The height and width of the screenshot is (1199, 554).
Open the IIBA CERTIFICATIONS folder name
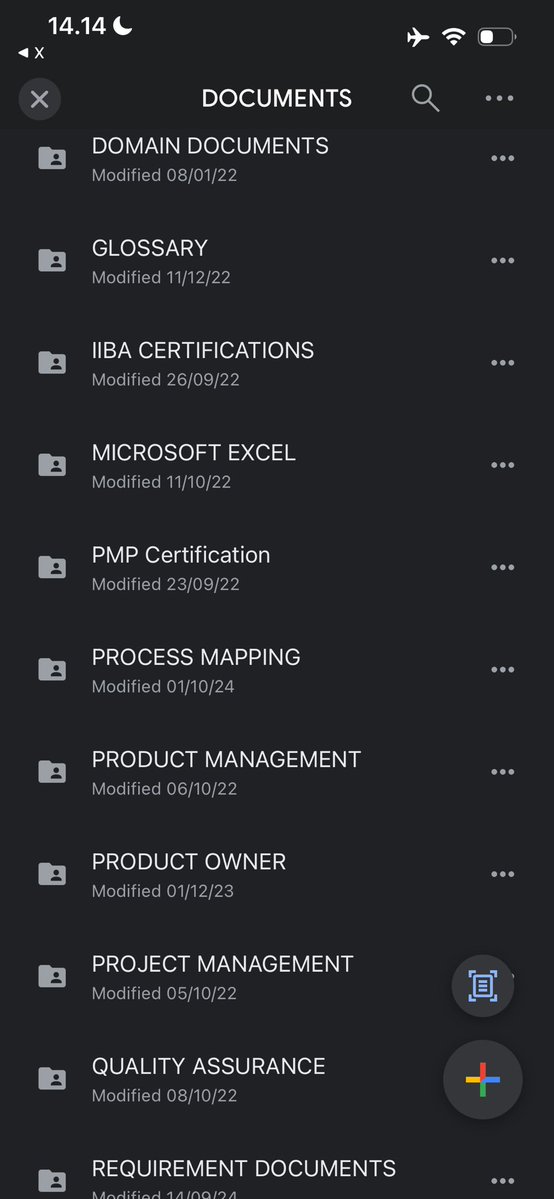(x=203, y=350)
